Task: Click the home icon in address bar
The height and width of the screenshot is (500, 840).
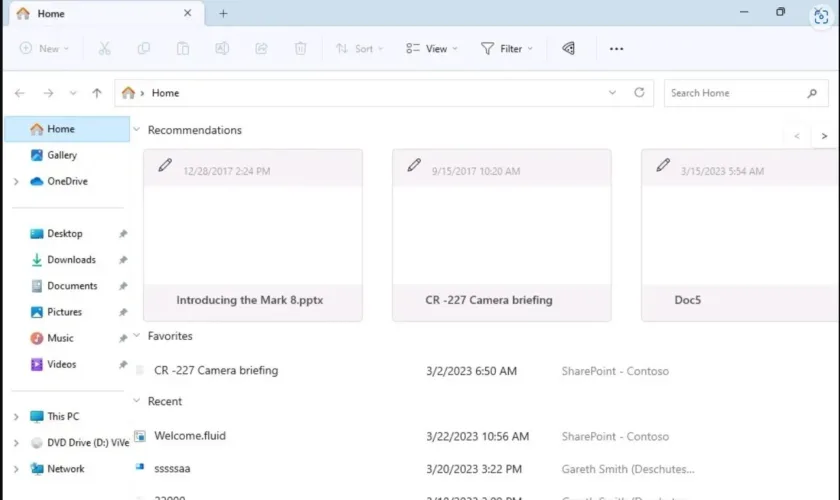Action: point(128,93)
